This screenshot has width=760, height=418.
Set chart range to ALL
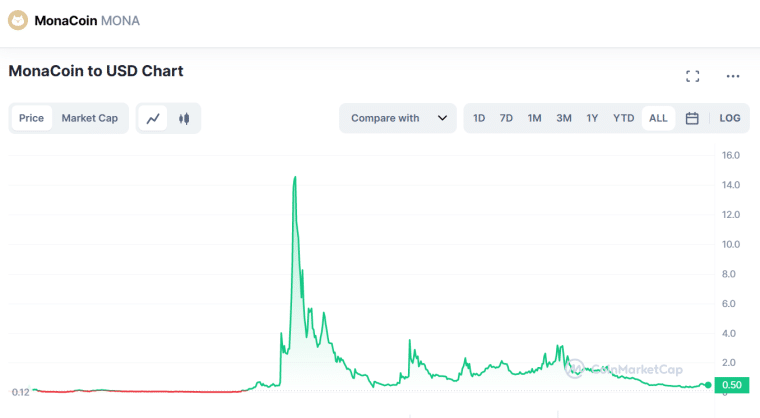[658, 118]
